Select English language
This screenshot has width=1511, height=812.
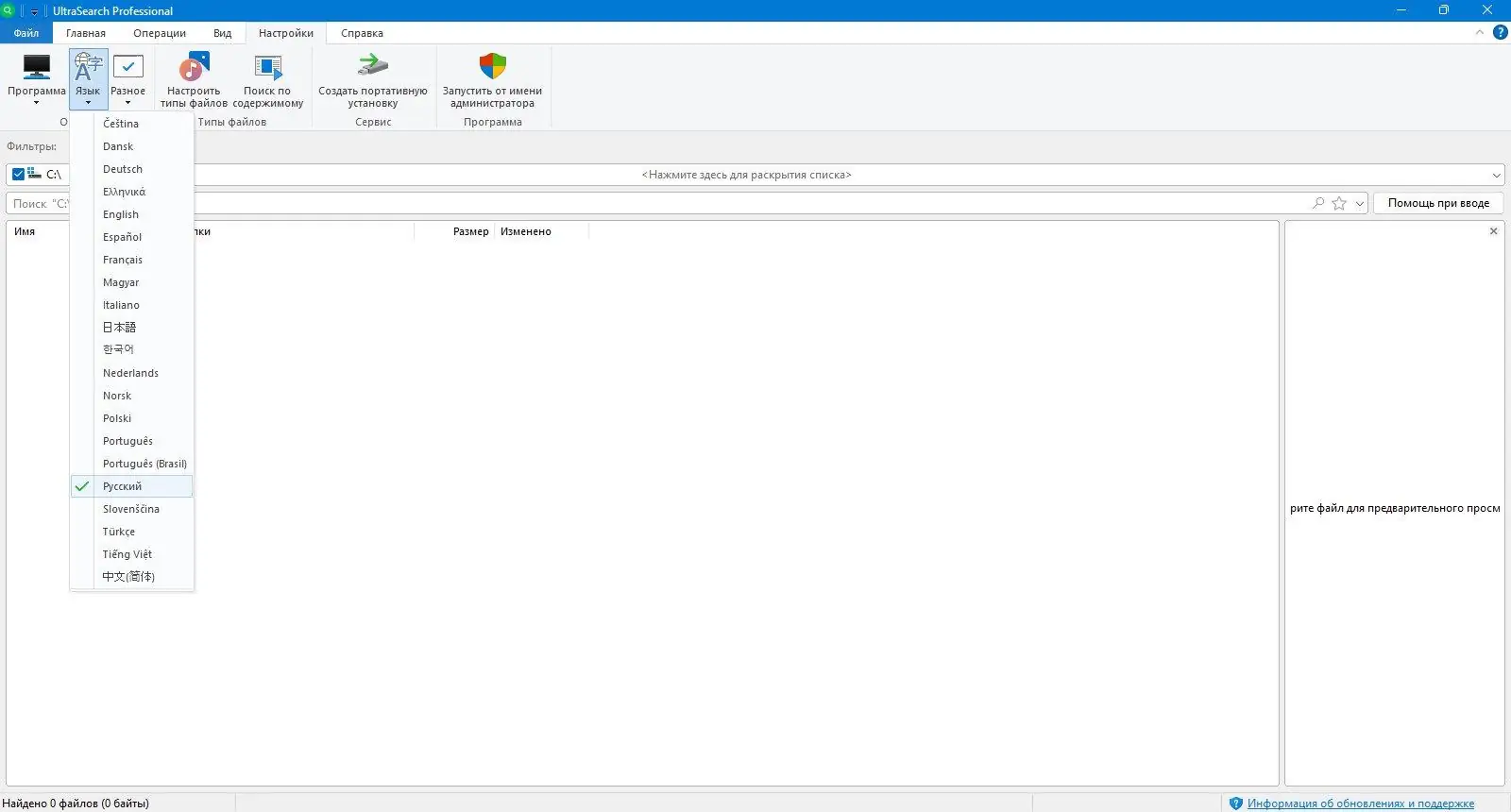tap(132, 214)
